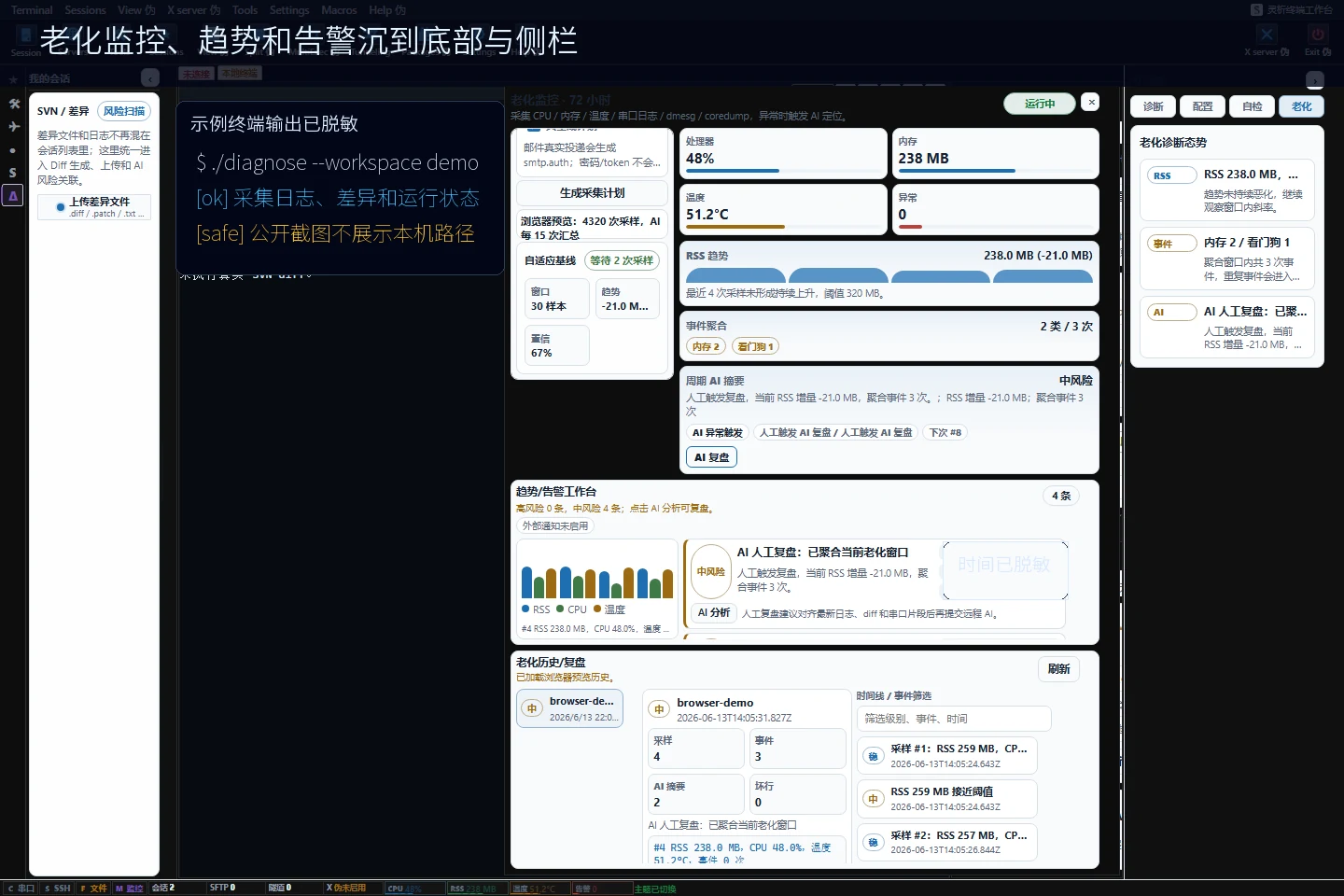Select the 本地终端 tab
Viewport: 1344px width, 896px height.
click(240, 73)
